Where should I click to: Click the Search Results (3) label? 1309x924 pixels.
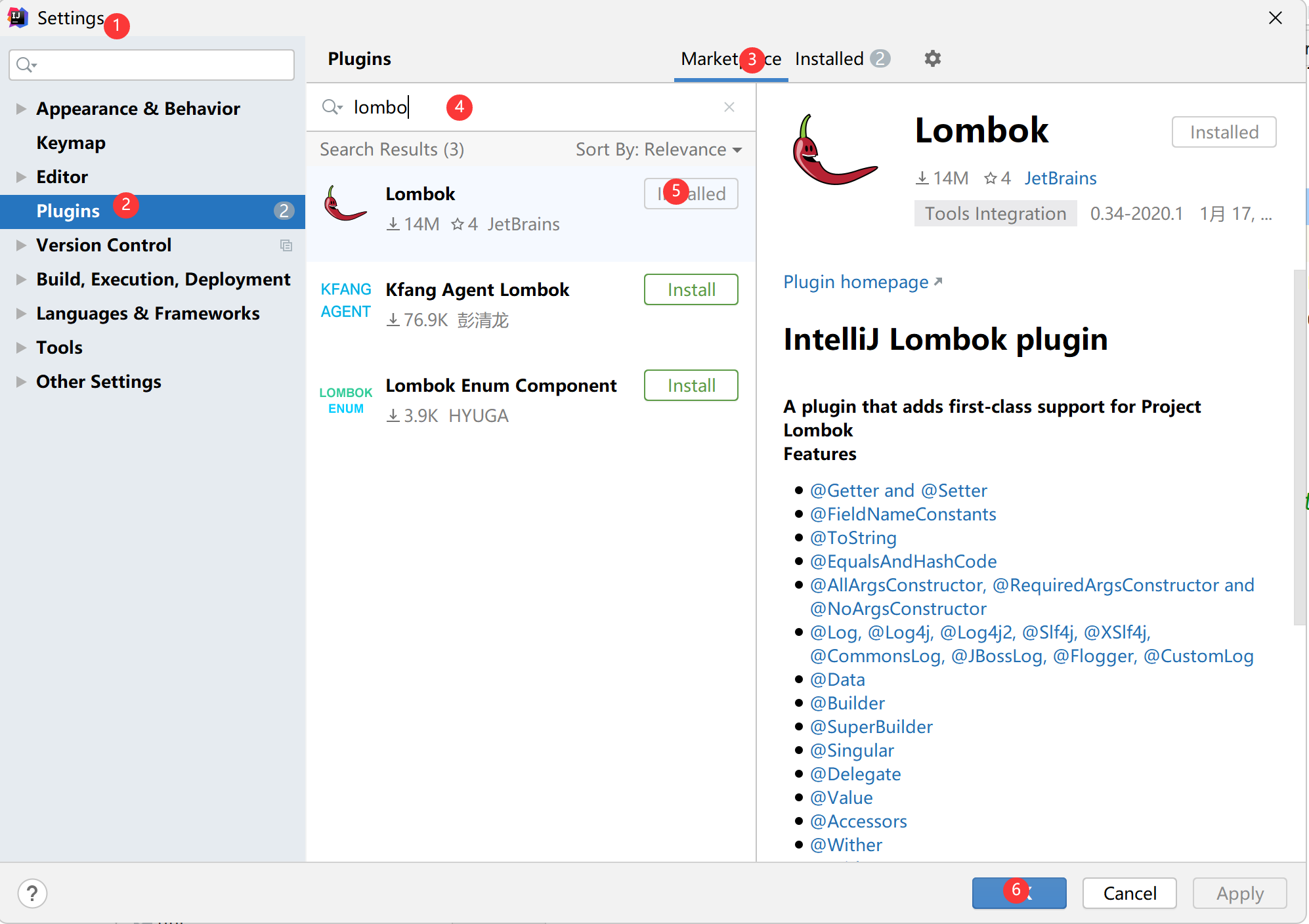click(x=392, y=150)
